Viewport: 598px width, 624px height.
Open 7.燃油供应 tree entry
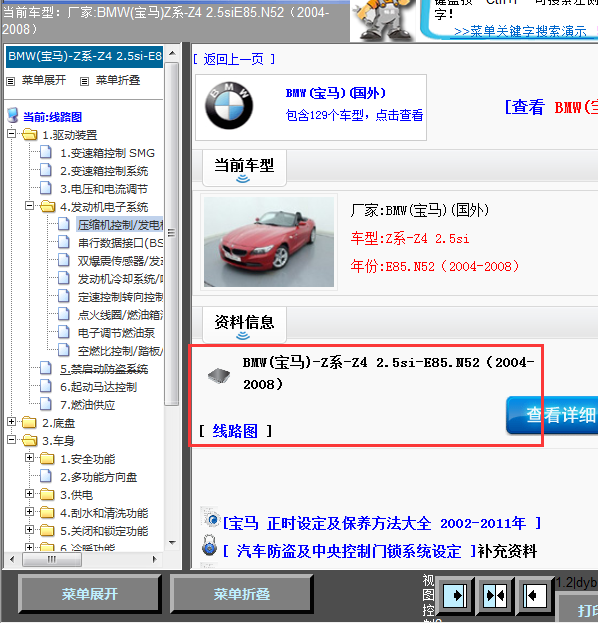pyautogui.click(x=88, y=405)
